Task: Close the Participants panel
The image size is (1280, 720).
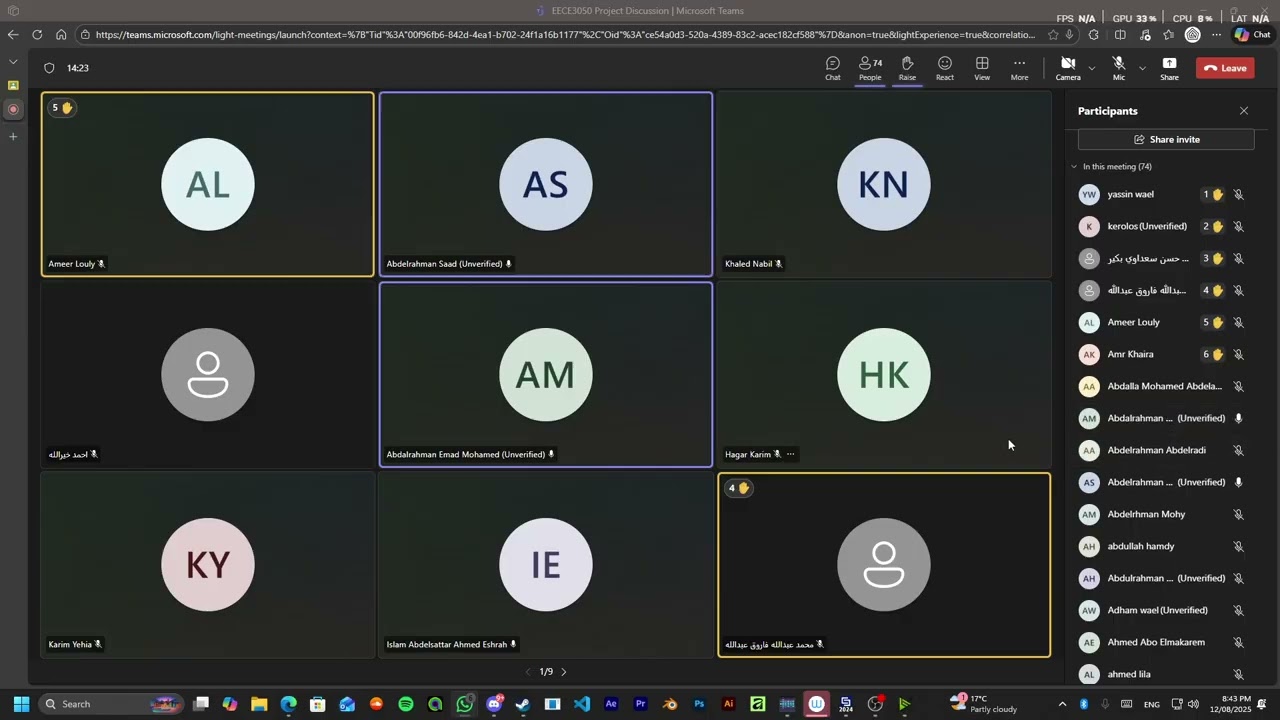Action: click(x=1244, y=111)
